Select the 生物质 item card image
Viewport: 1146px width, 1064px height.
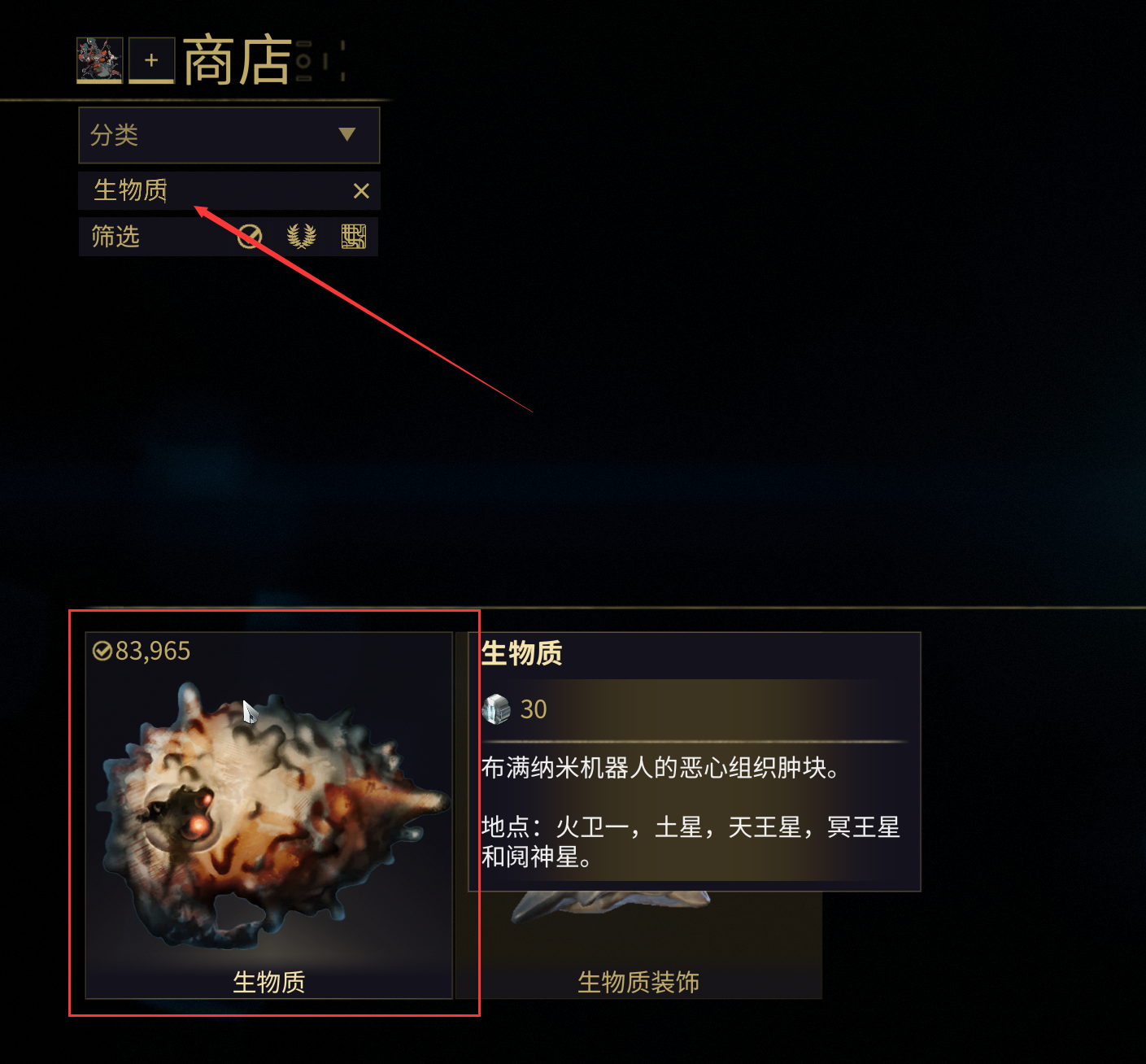pos(269,815)
